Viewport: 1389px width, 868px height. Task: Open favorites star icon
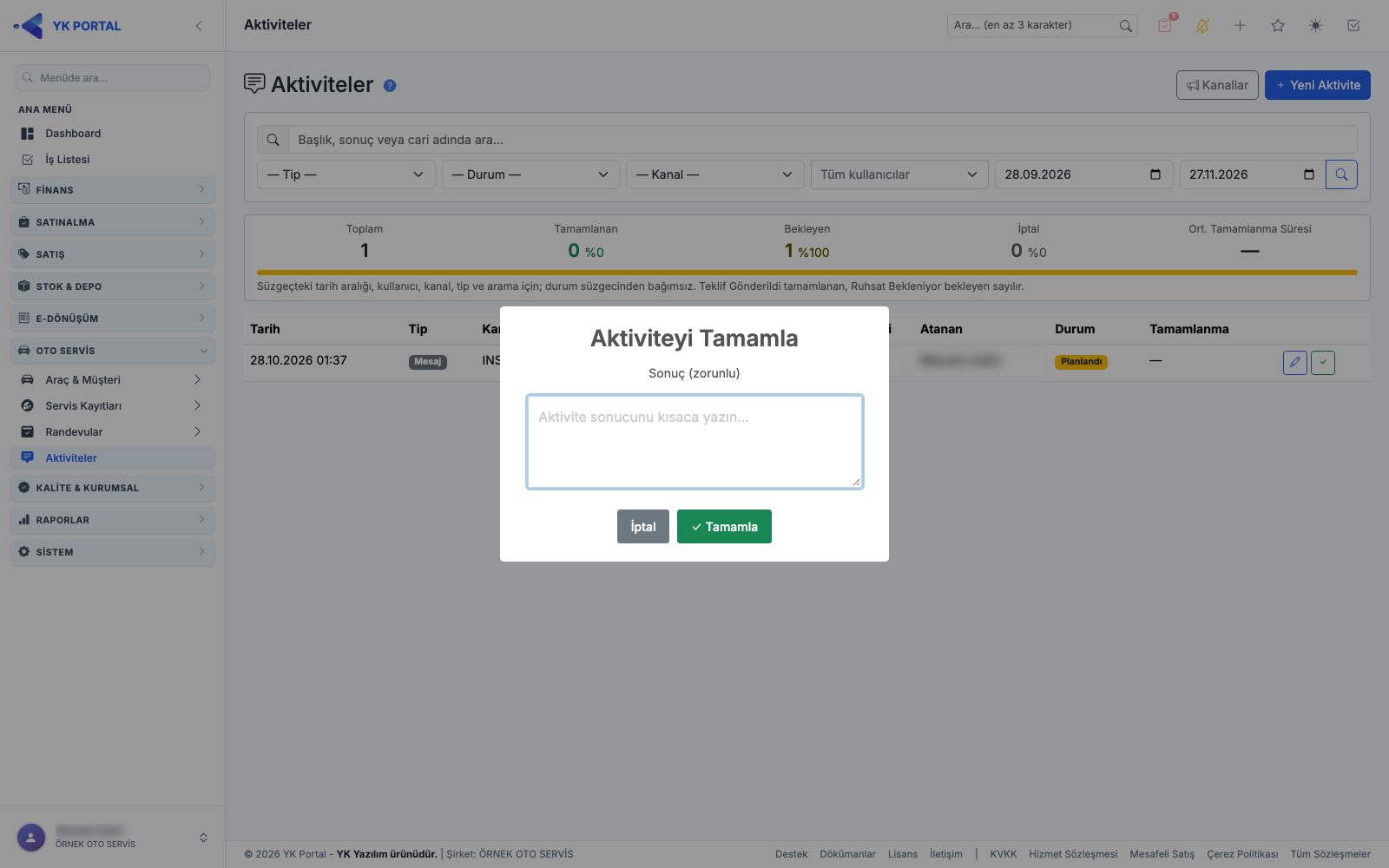point(1278,26)
